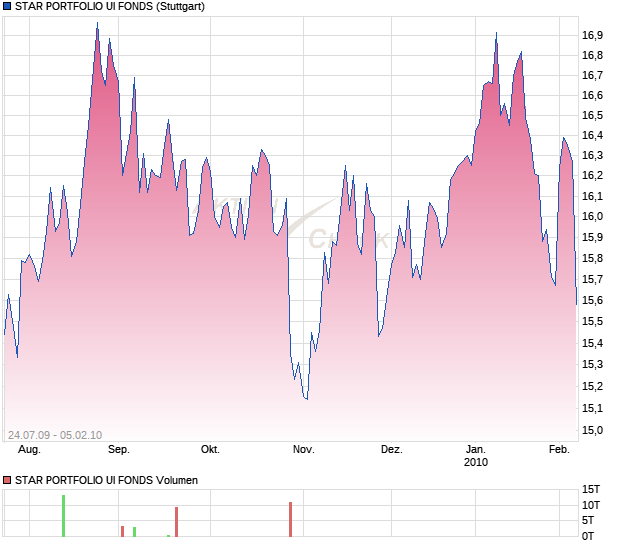Image resolution: width=620 pixels, height=546 pixels.
Task: Click the 16,3 price axis label
Action: (x=592, y=155)
